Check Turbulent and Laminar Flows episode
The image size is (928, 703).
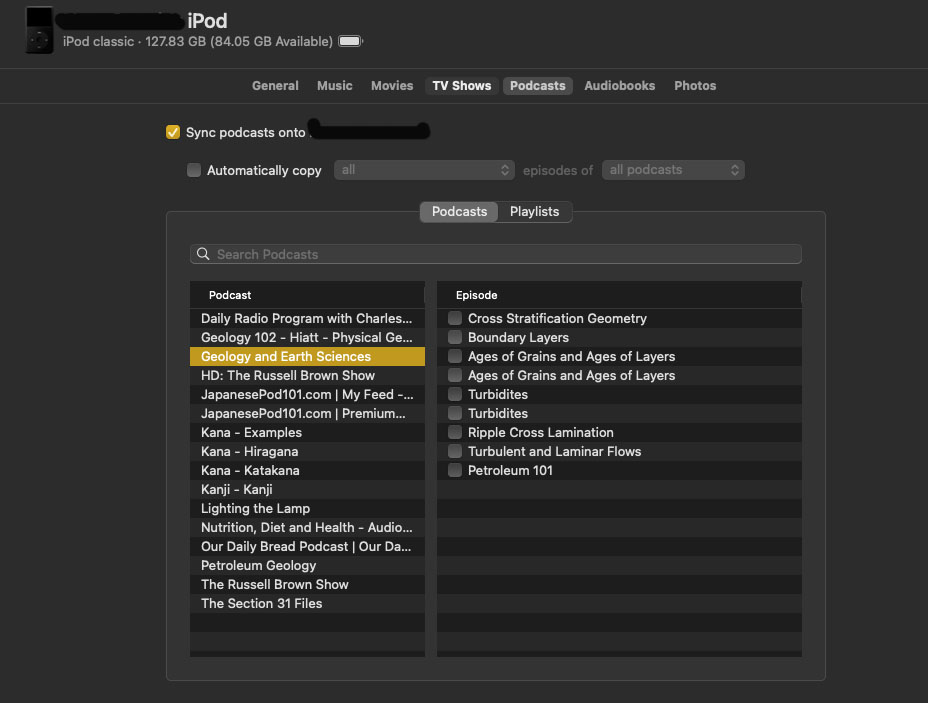[x=455, y=451]
